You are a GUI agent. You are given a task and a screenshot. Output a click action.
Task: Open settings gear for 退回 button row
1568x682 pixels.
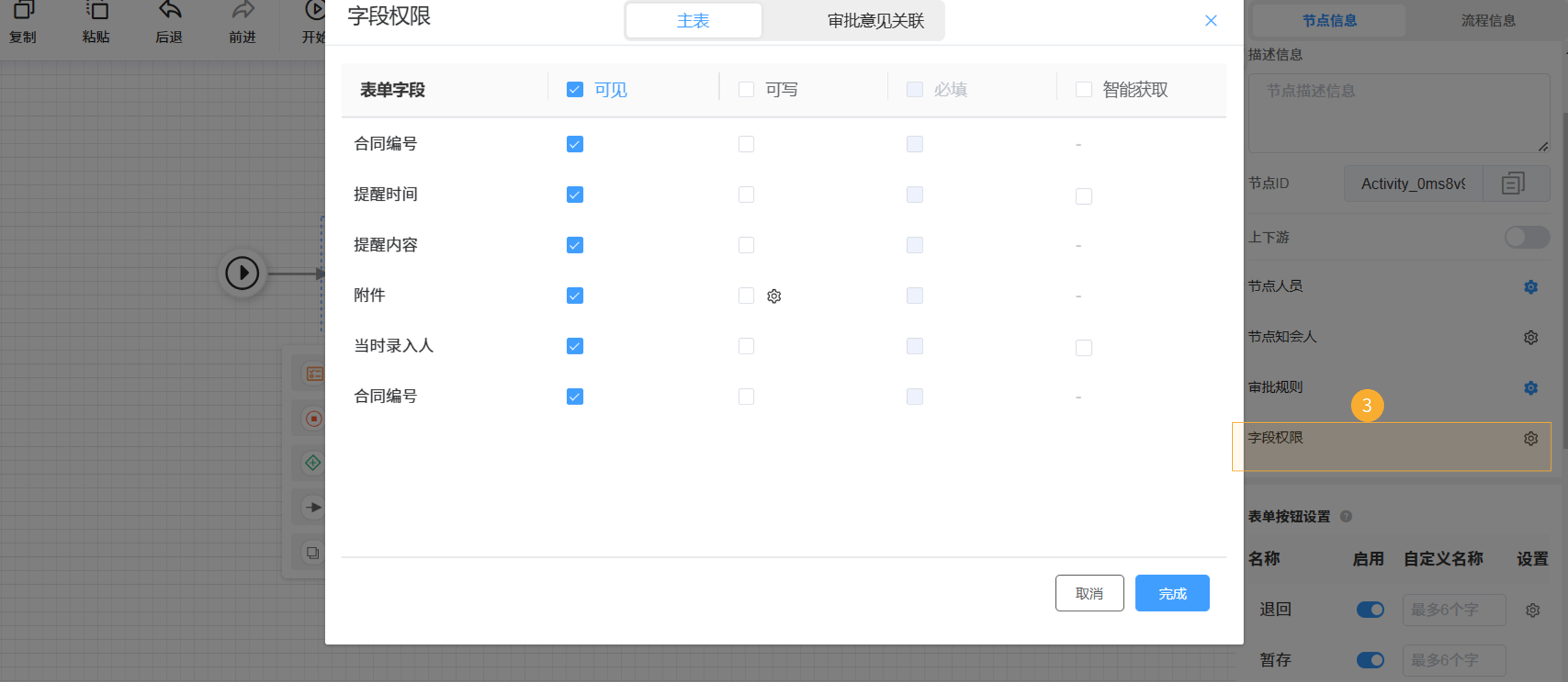(x=1532, y=610)
